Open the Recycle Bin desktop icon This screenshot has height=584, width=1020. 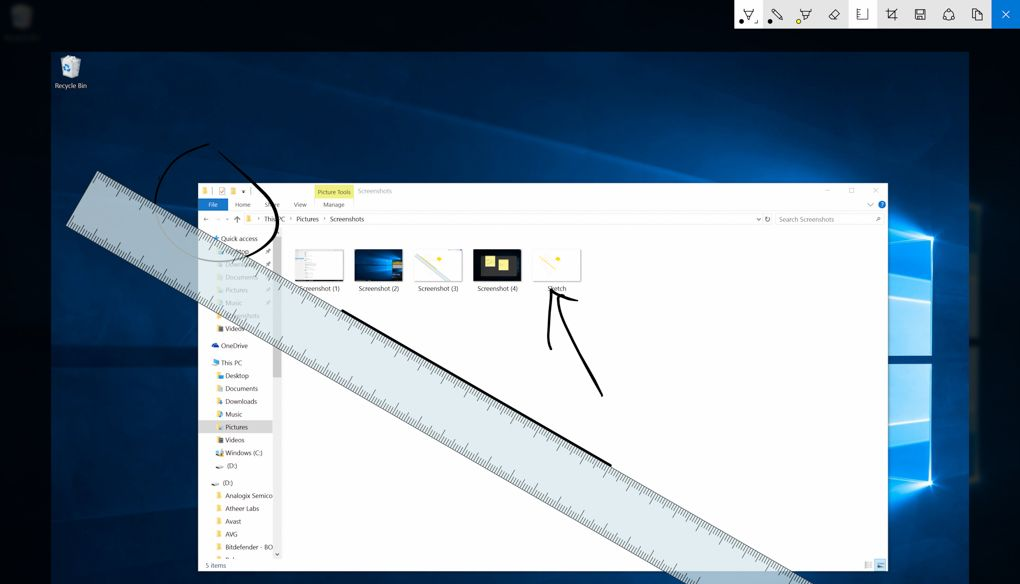pos(70,72)
